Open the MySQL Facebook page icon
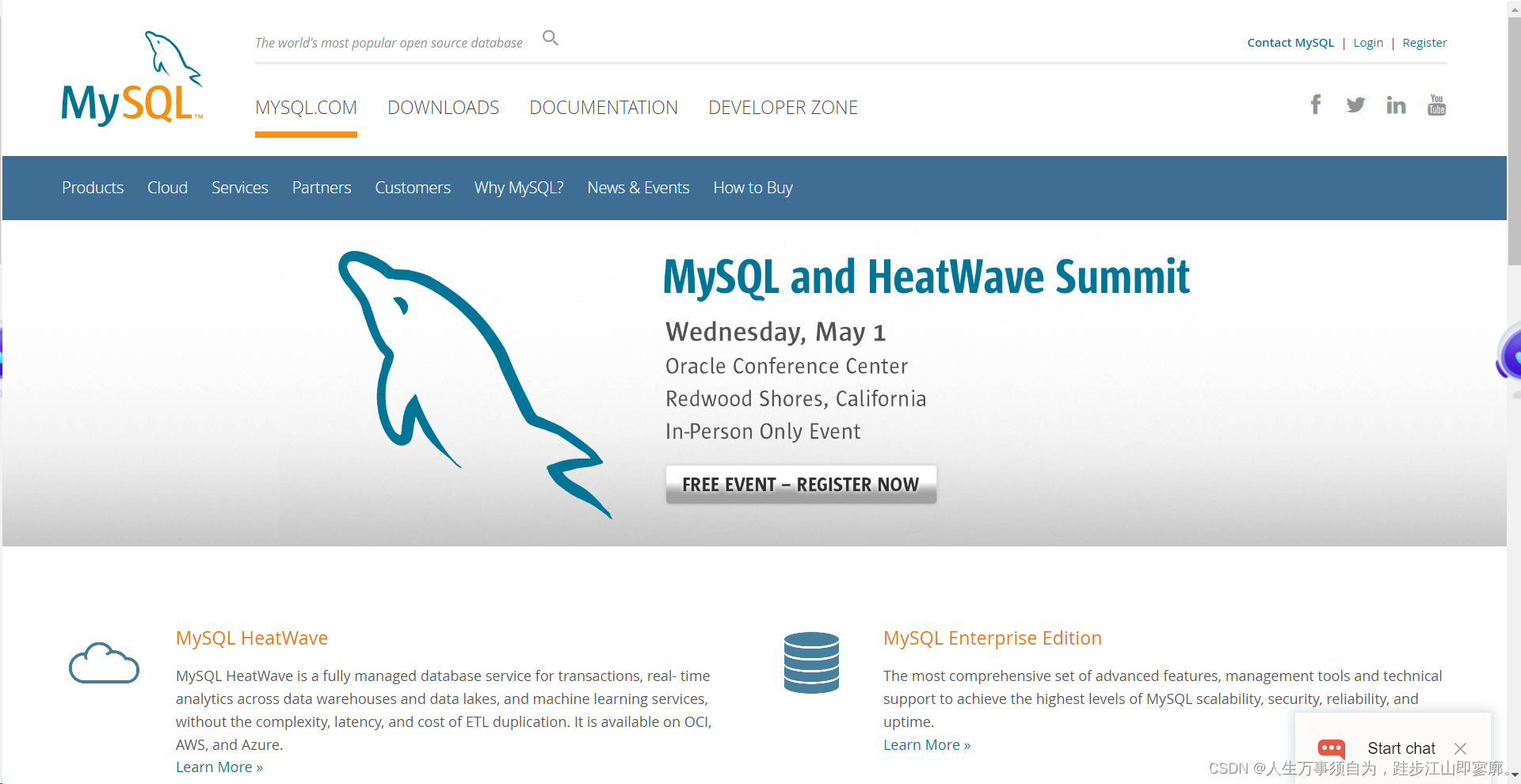This screenshot has height=784, width=1521. (x=1316, y=105)
